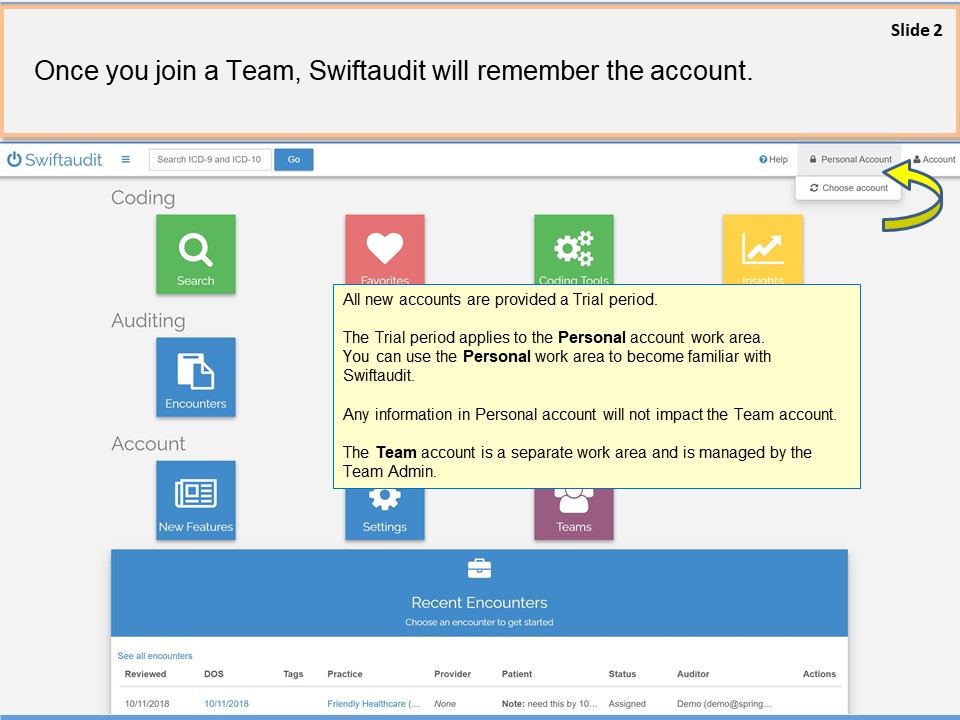Image resolution: width=960 pixels, height=720 pixels.
Task: Follow the See all encounters link
Action: coord(155,656)
